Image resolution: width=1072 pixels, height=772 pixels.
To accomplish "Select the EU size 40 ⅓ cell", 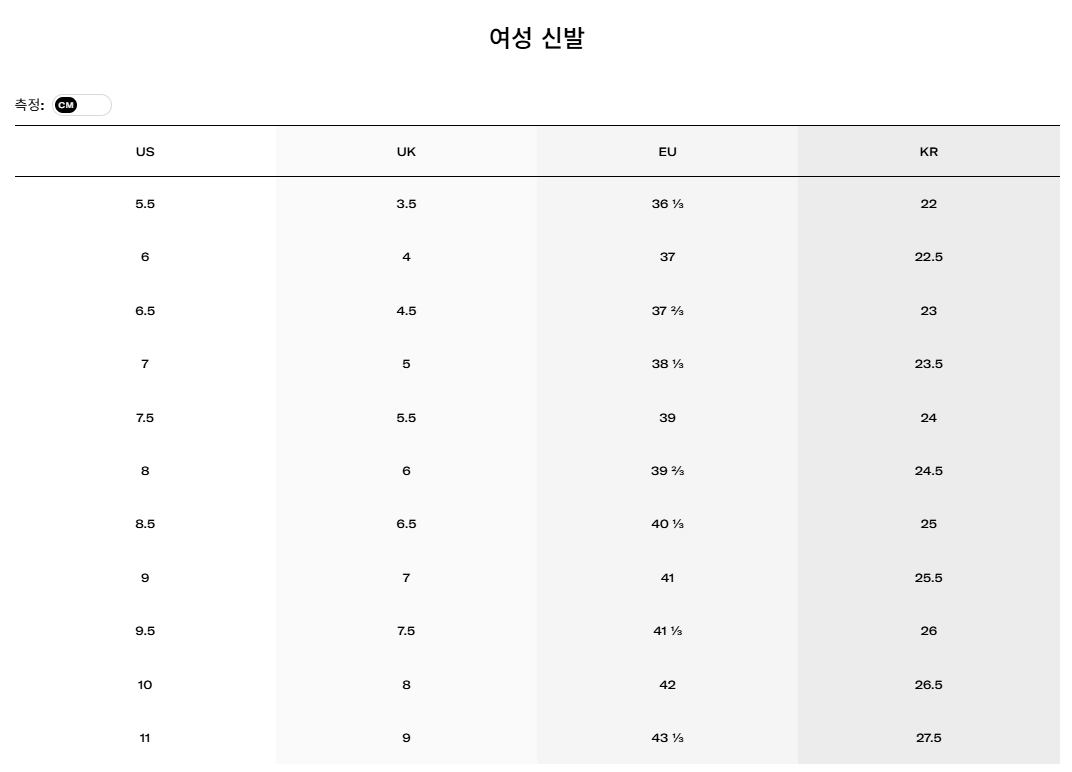I will coord(667,524).
